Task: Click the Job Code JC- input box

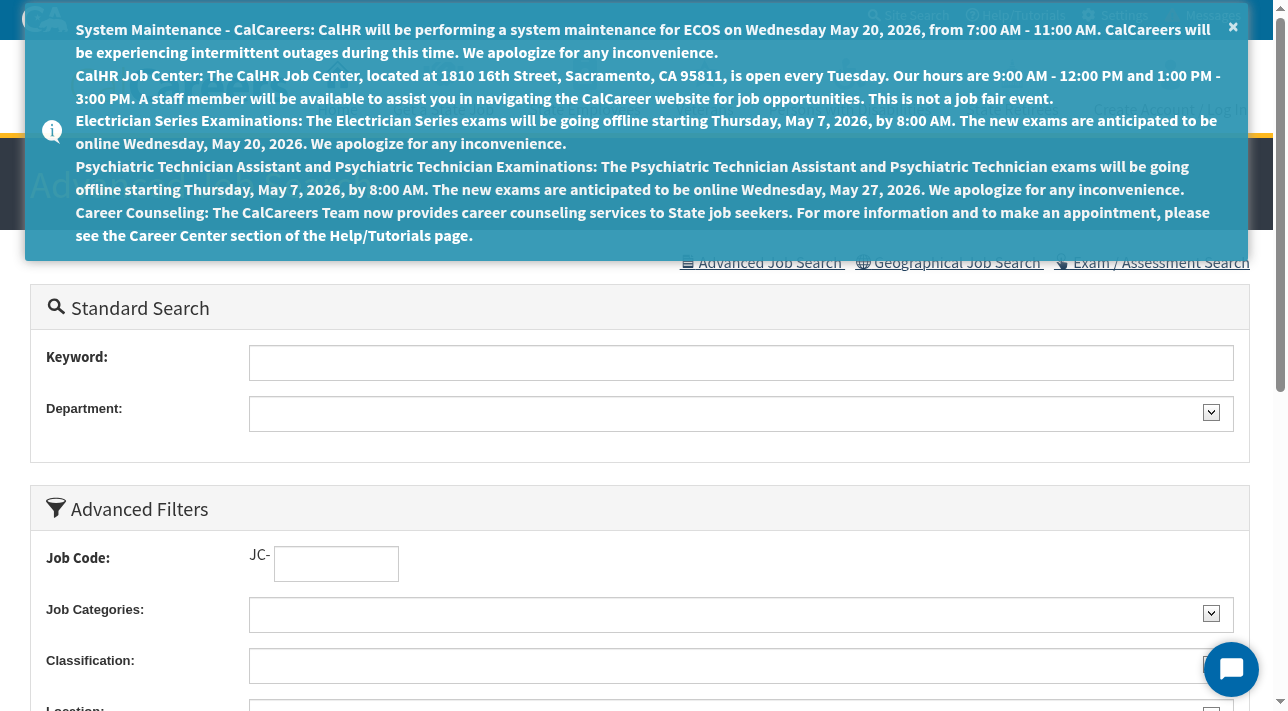Action: point(336,564)
